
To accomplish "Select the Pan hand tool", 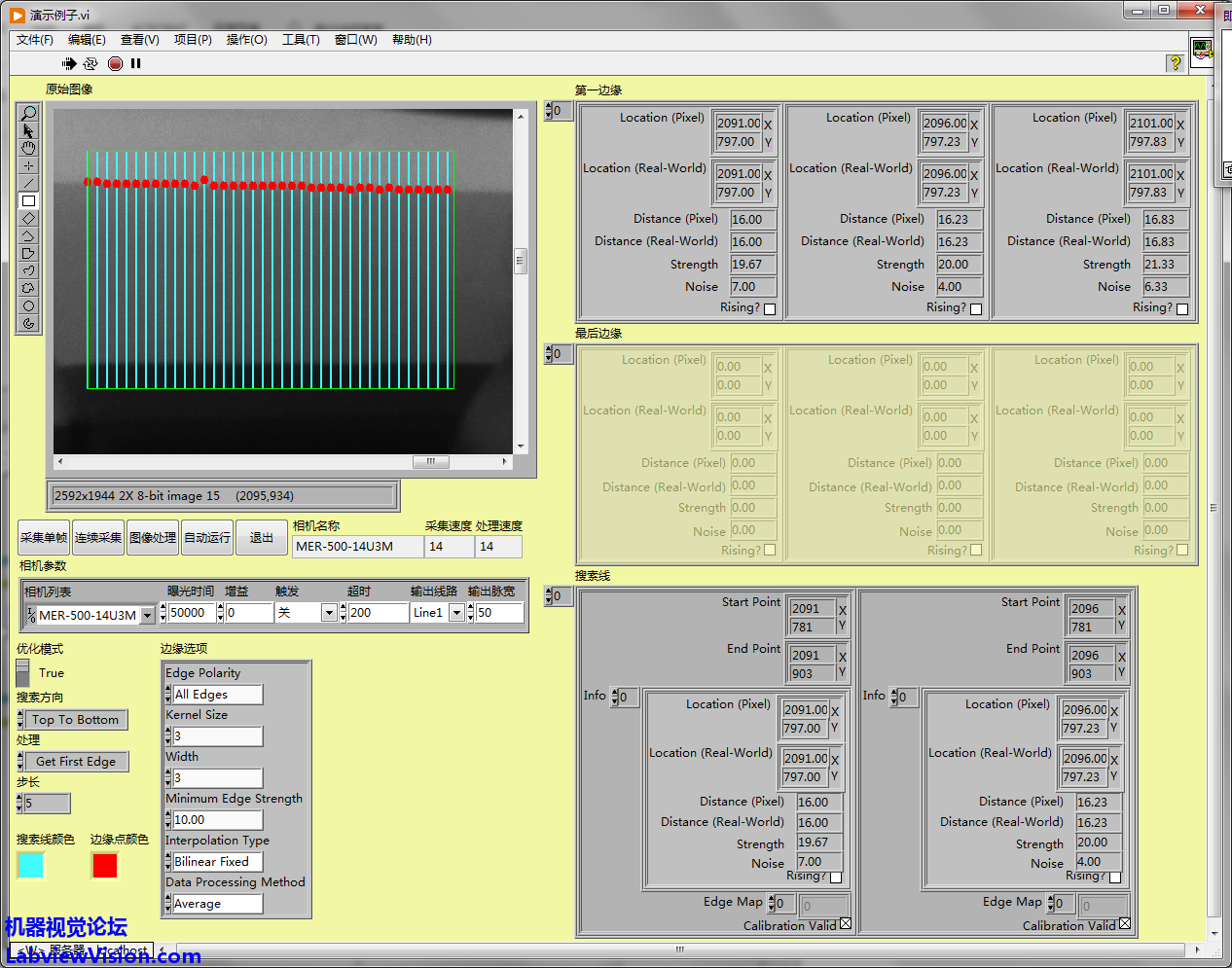I will click(28, 148).
